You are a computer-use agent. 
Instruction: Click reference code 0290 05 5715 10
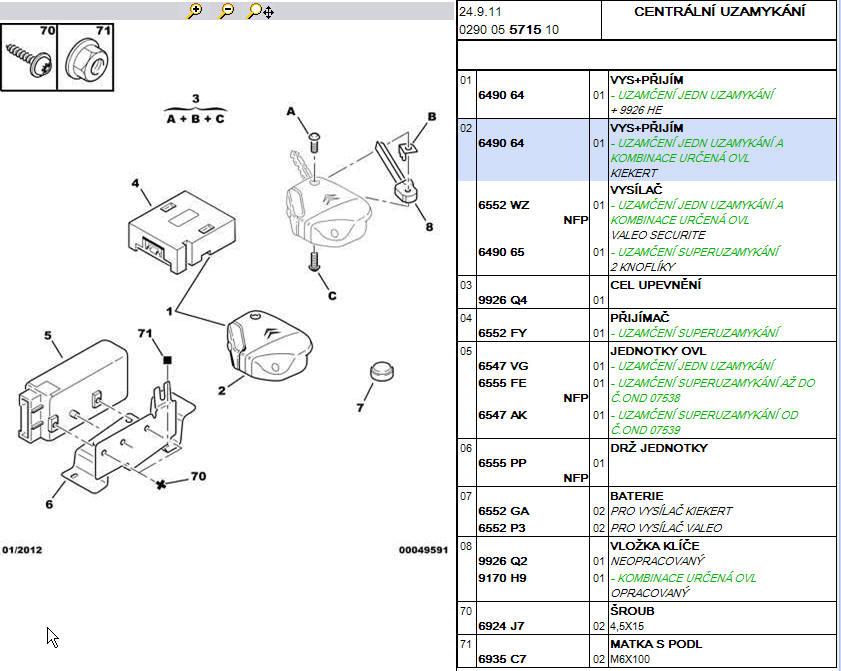point(509,30)
